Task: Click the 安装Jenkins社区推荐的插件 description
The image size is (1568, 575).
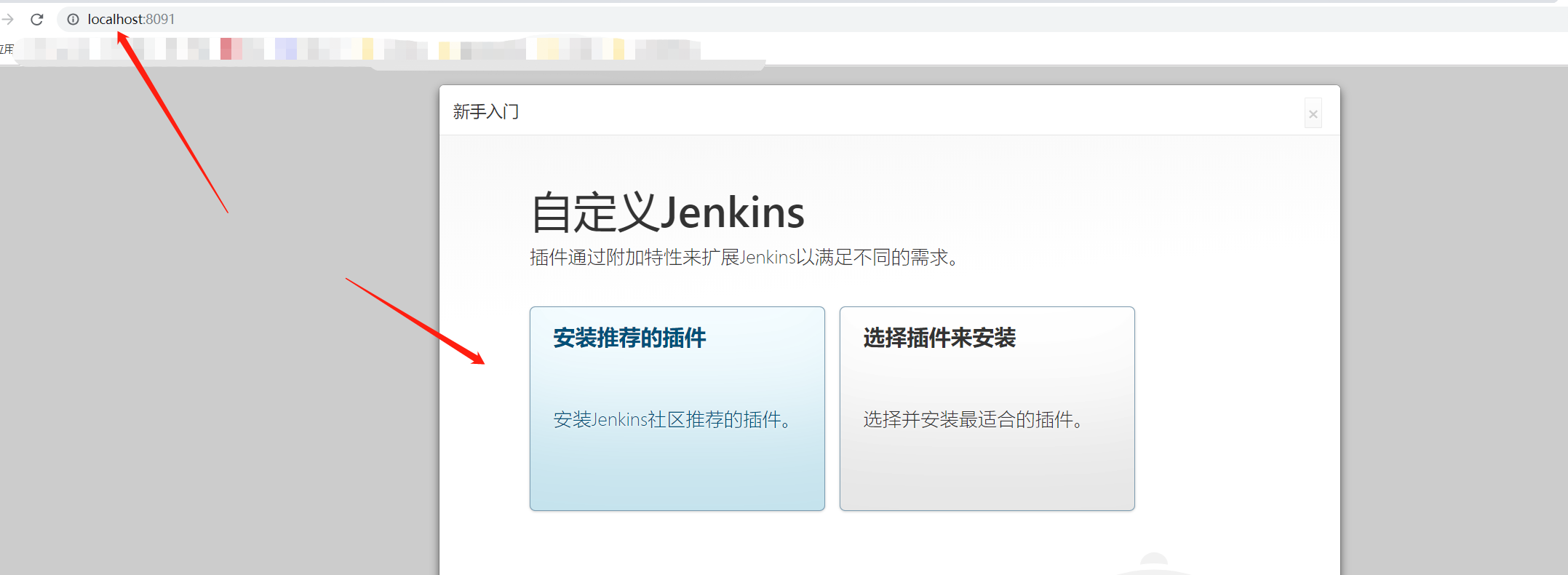Action: click(x=672, y=420)
